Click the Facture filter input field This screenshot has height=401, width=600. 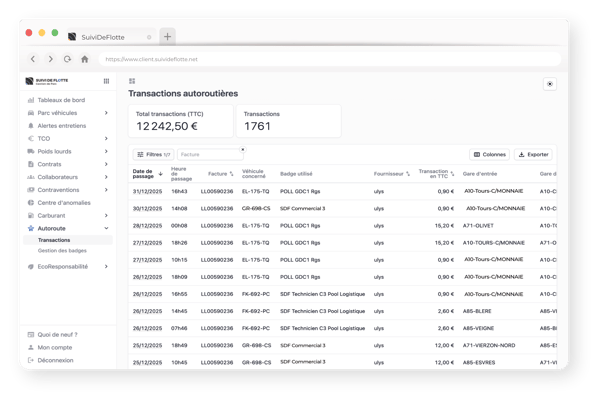[x=208, y=155]
